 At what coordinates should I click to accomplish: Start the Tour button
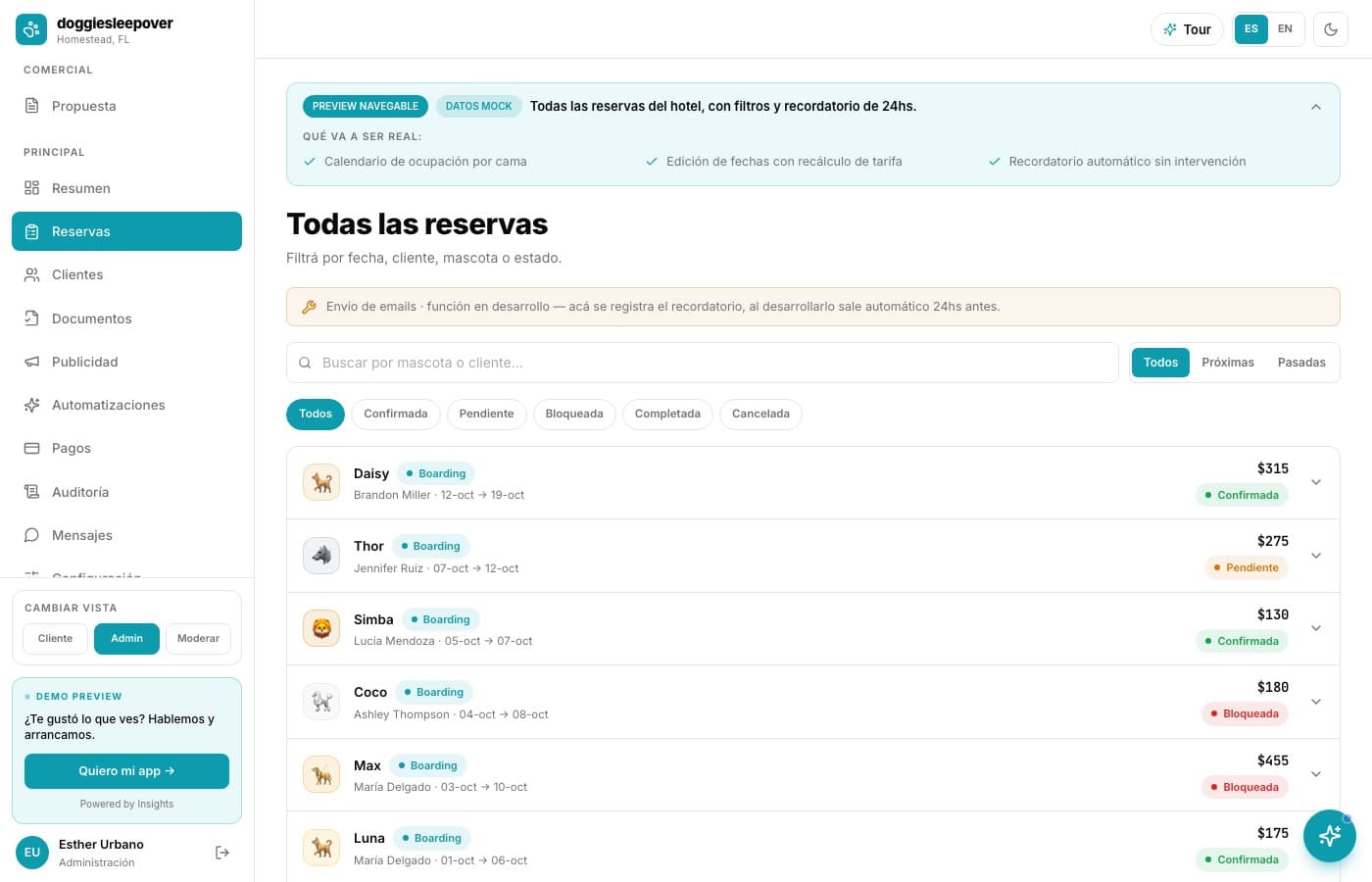1187,29
